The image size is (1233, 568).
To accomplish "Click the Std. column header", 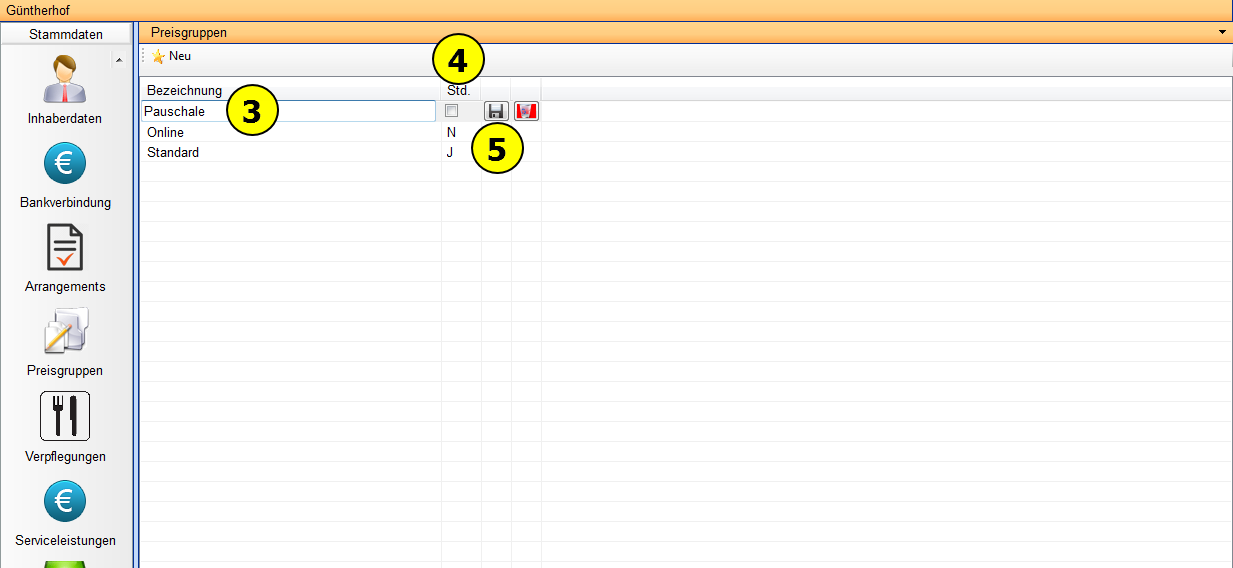I will point(458,91).
